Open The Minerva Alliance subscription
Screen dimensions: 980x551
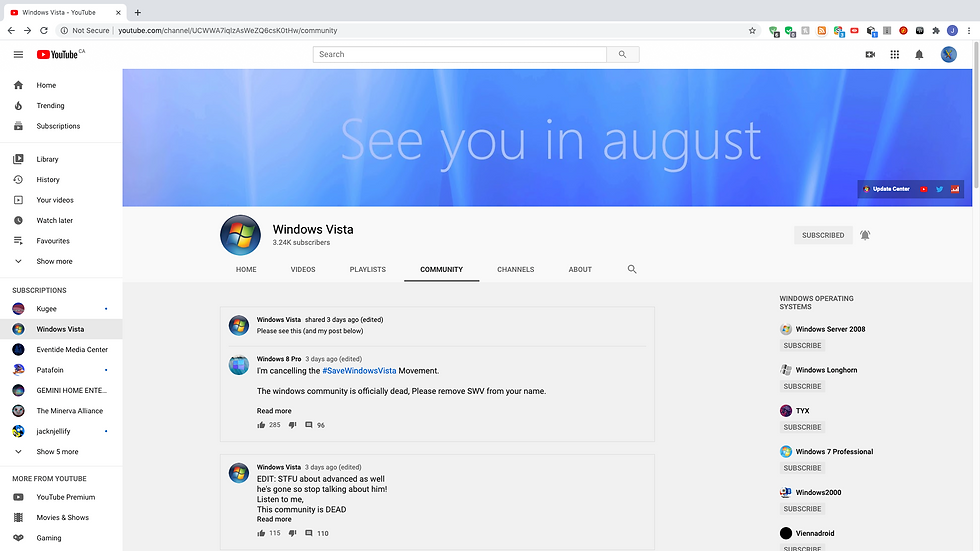[61, 410]
